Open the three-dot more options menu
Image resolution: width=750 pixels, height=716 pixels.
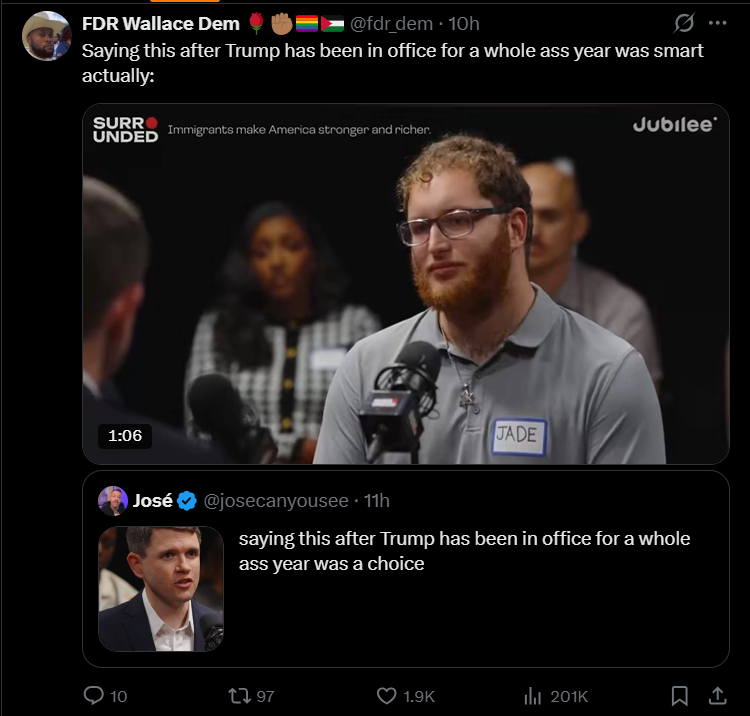[717, 22]
